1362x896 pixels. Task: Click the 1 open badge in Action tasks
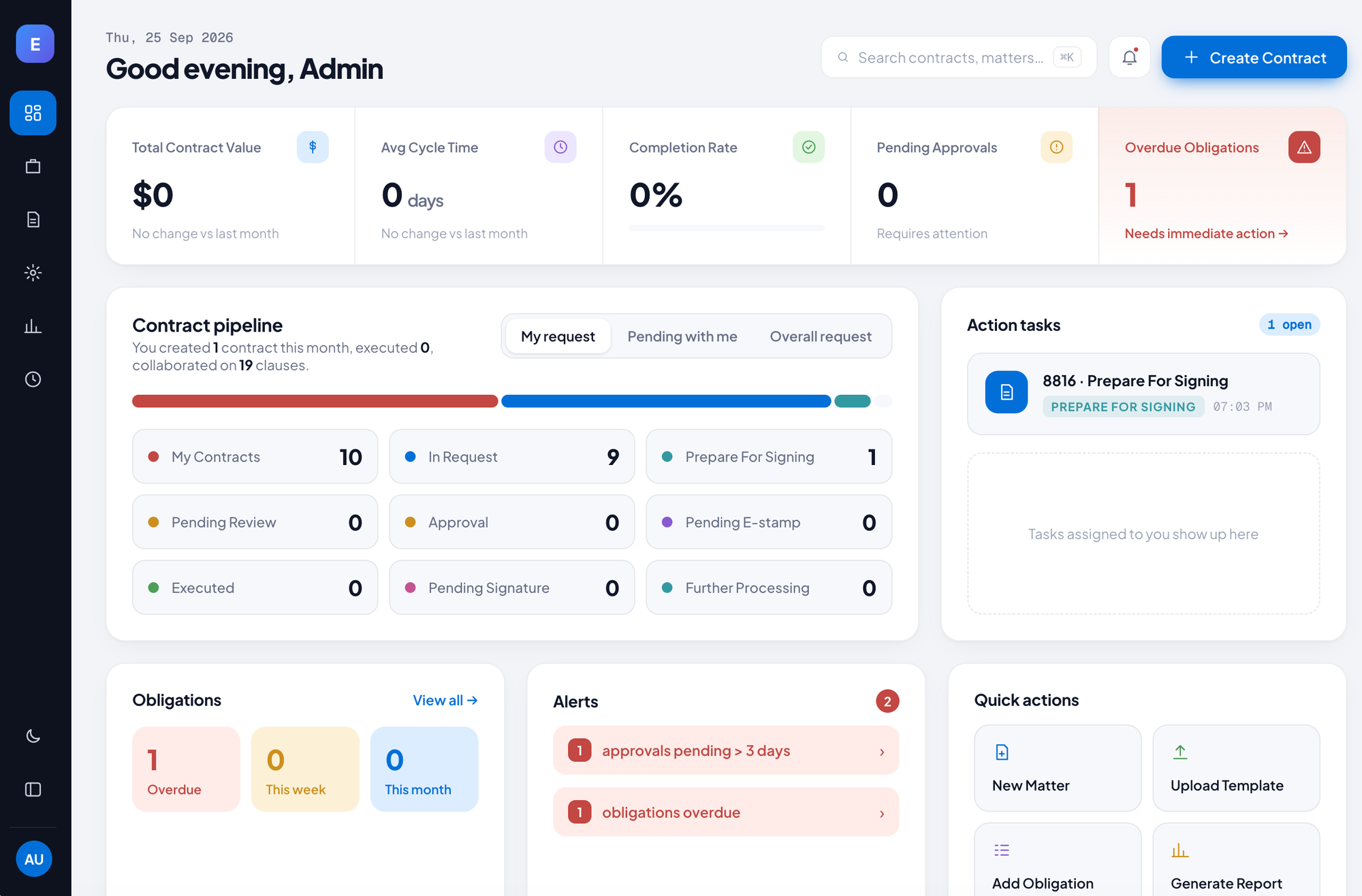point(1289,325)
